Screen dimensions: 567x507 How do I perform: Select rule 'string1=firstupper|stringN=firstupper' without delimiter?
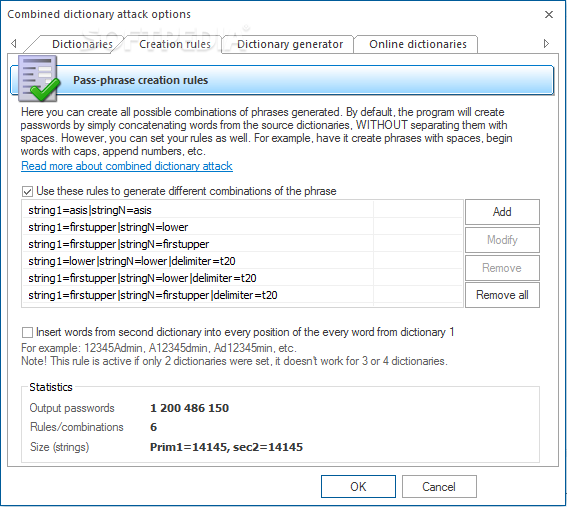242,244
